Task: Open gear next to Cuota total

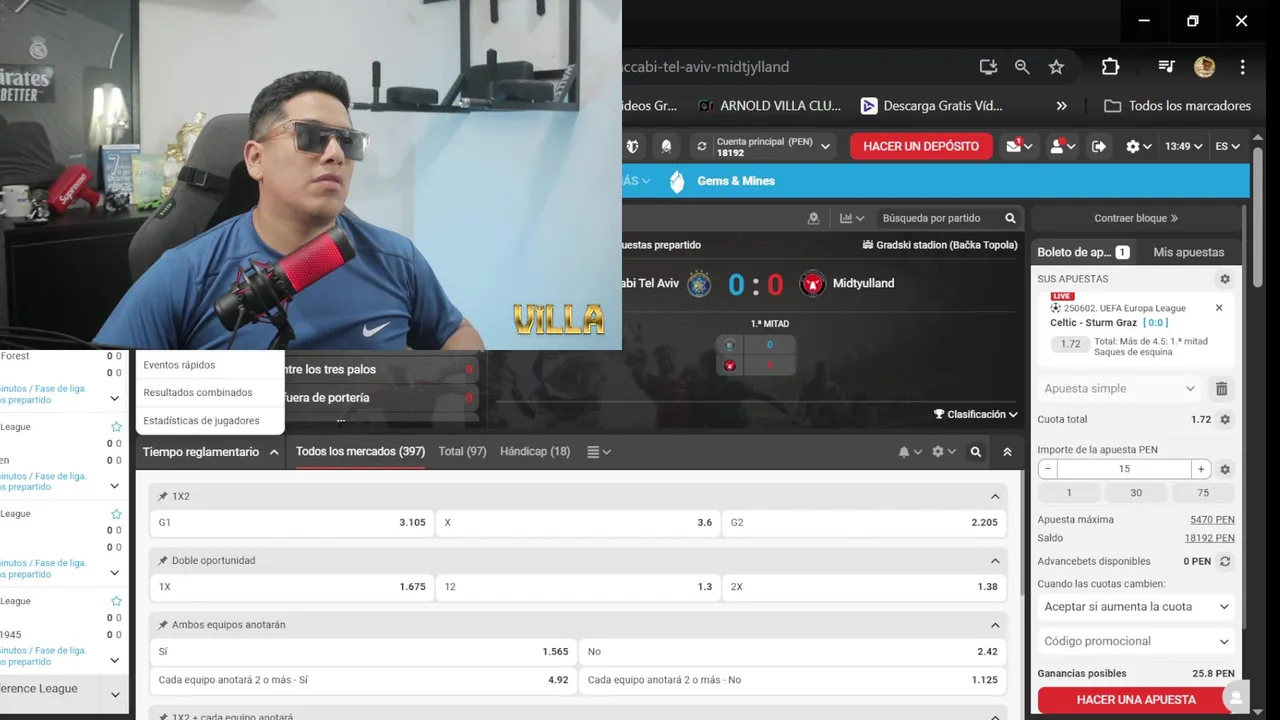Action: click(1225, 419)
